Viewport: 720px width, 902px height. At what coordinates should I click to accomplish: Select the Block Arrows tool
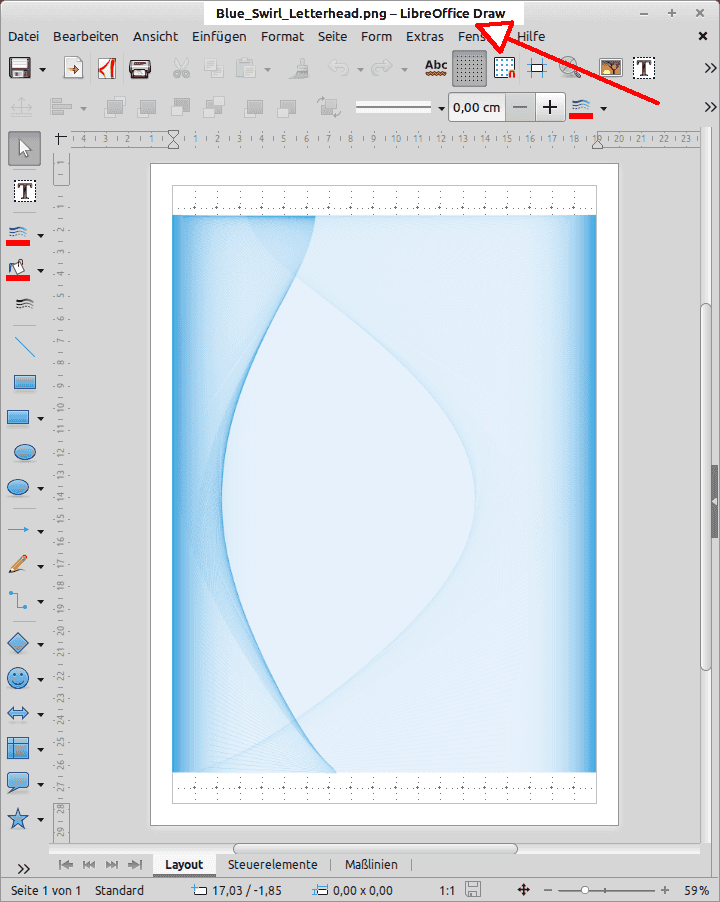(18, 714)
